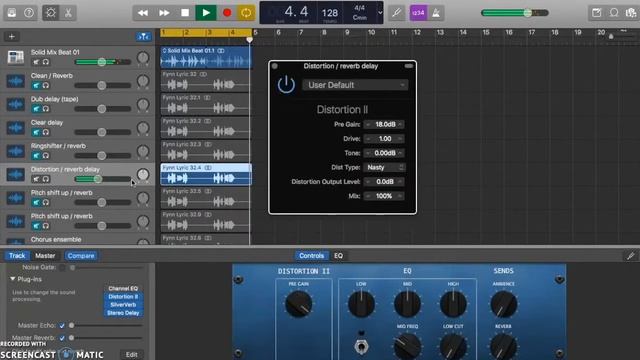This screenshot has height=360, width=640.
Task: Toggle the Master Echo checkbox
Action: pos(62,325)
